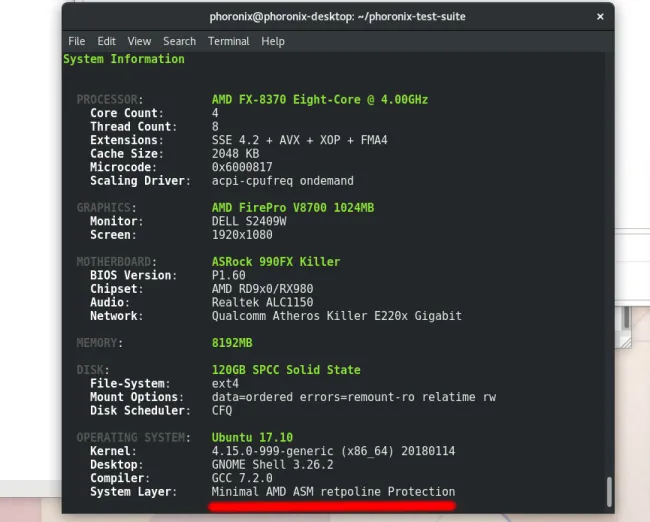Click 'Minimal AMD ASM retpoline Protection' text
The image size is (650, 522).
coord(333,492)
